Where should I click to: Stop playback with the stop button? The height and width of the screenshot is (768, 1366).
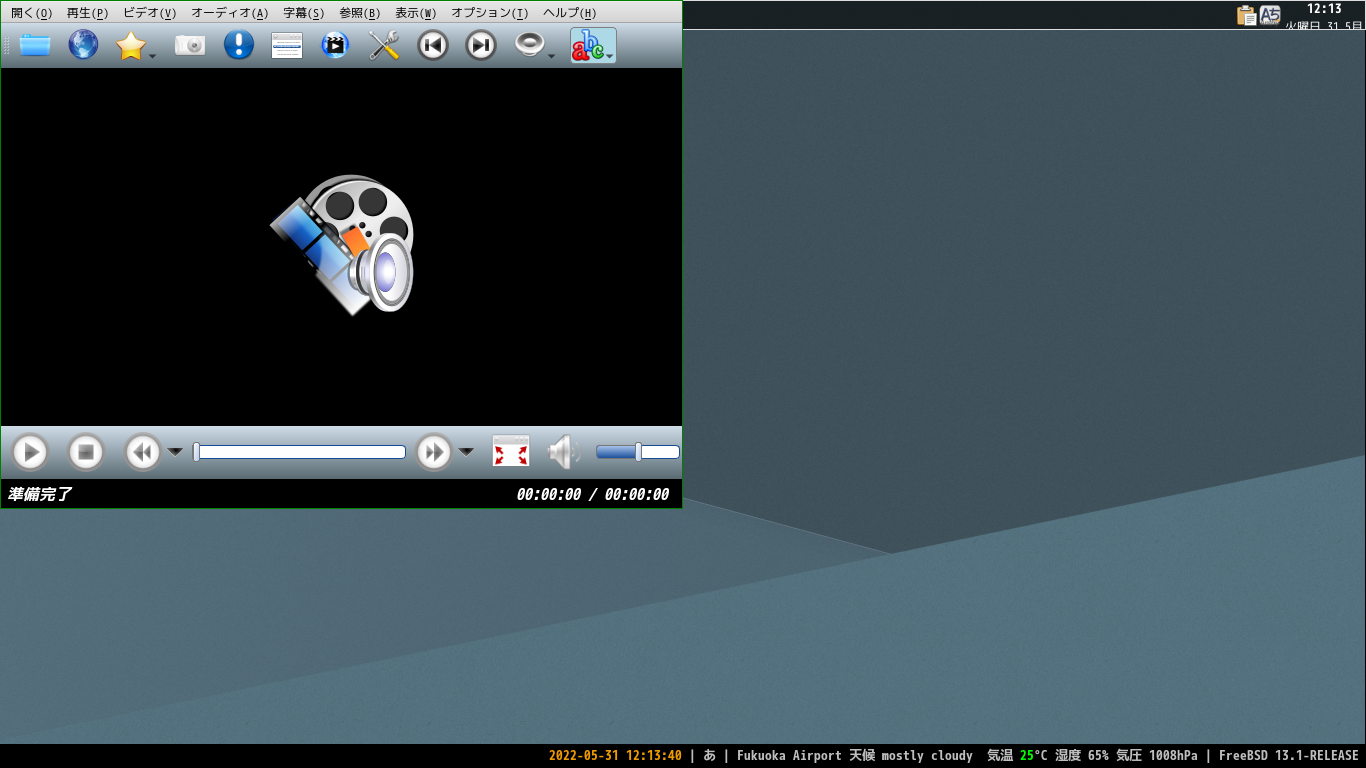(86, 452)
